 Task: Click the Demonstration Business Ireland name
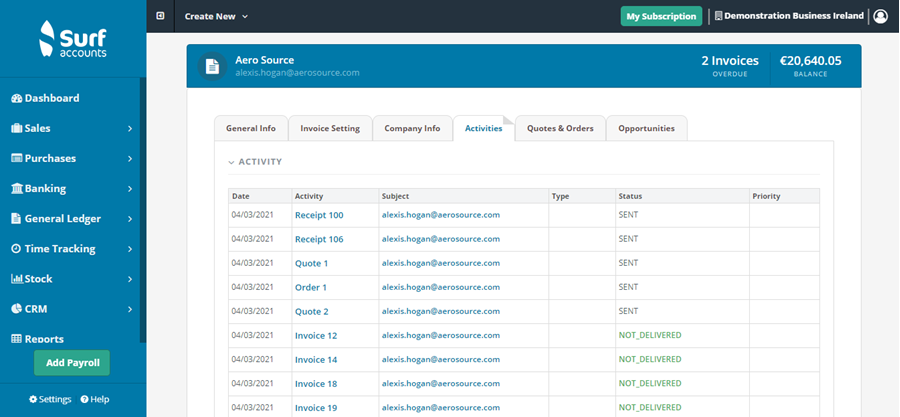pyautogui.click(x=794, y=16)
